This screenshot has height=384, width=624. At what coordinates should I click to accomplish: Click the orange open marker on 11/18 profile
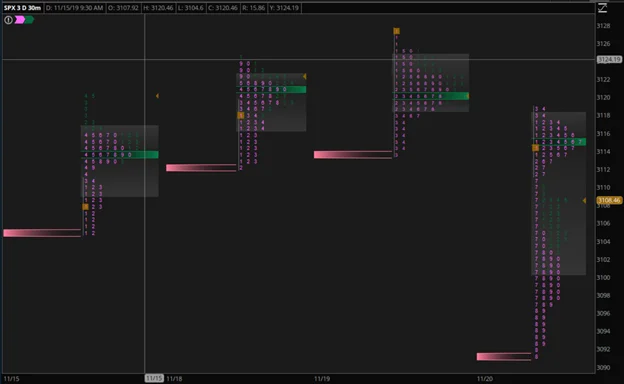[240, 115]
